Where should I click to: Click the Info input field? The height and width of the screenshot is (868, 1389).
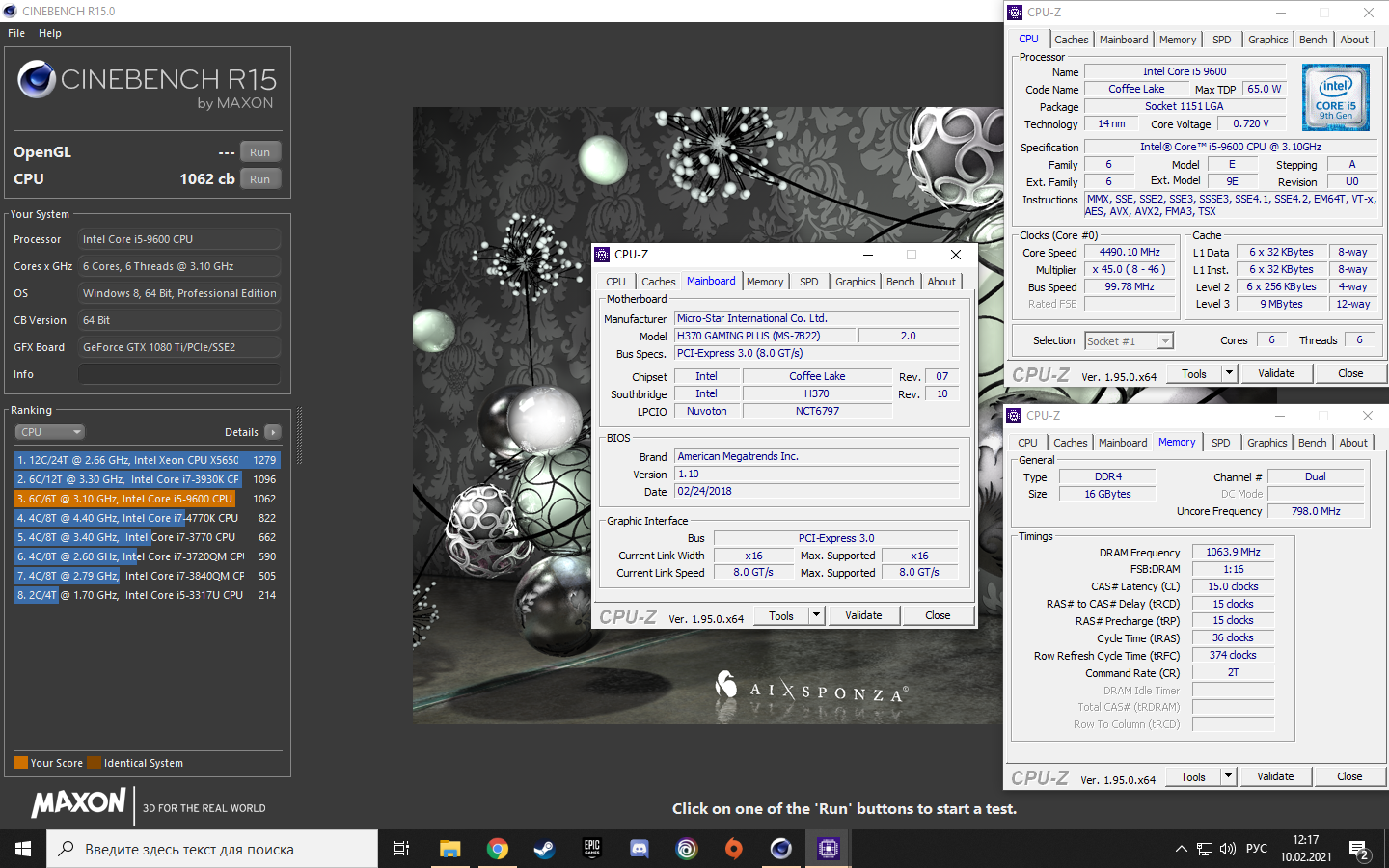179,374
